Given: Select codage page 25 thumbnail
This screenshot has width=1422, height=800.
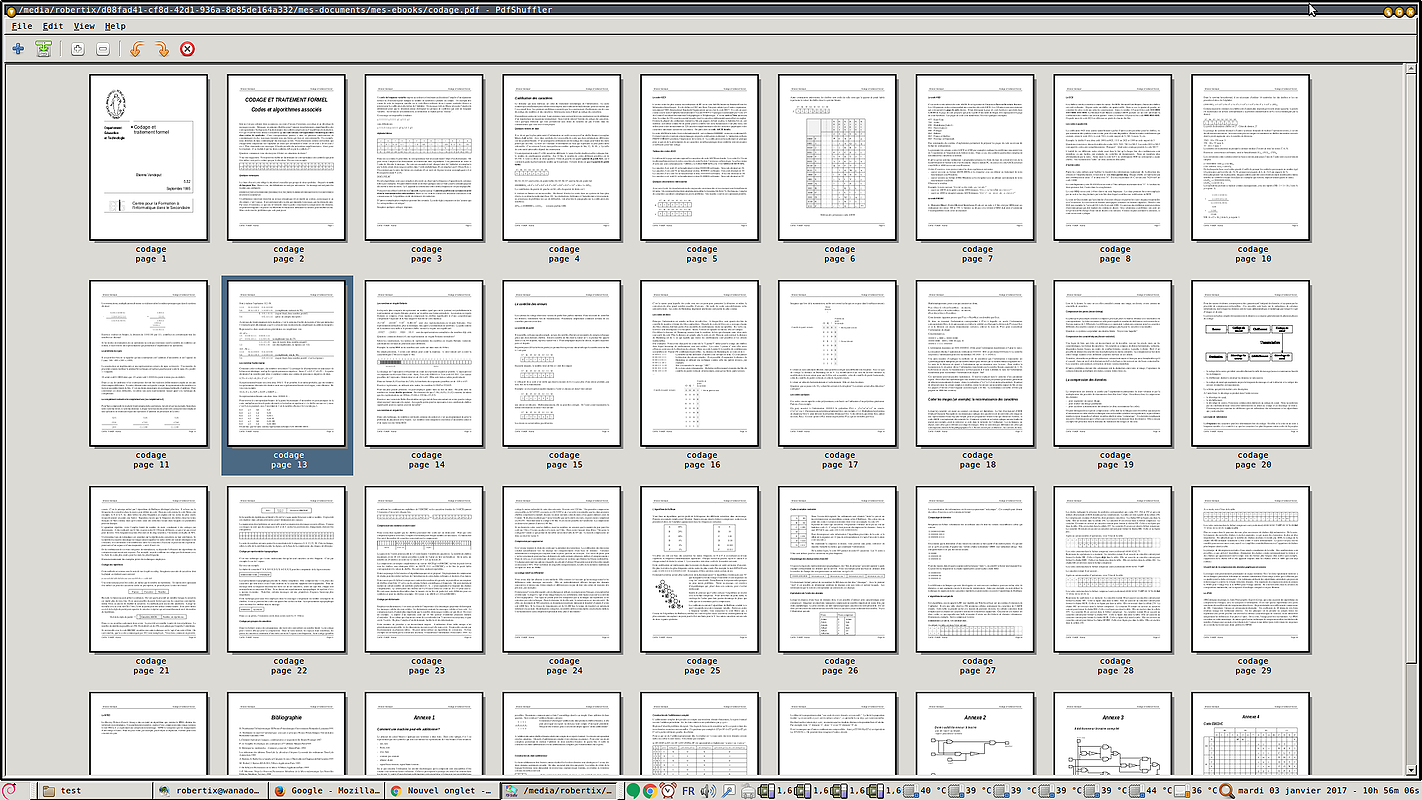Looking at the screenshot, I should pyautogui.click(x=701, y=570).
